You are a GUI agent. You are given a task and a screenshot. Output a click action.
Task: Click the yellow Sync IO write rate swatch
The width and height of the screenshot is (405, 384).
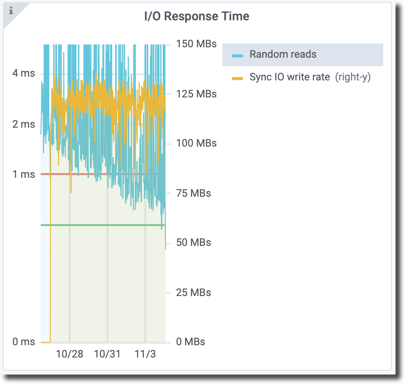click(237, 79)
